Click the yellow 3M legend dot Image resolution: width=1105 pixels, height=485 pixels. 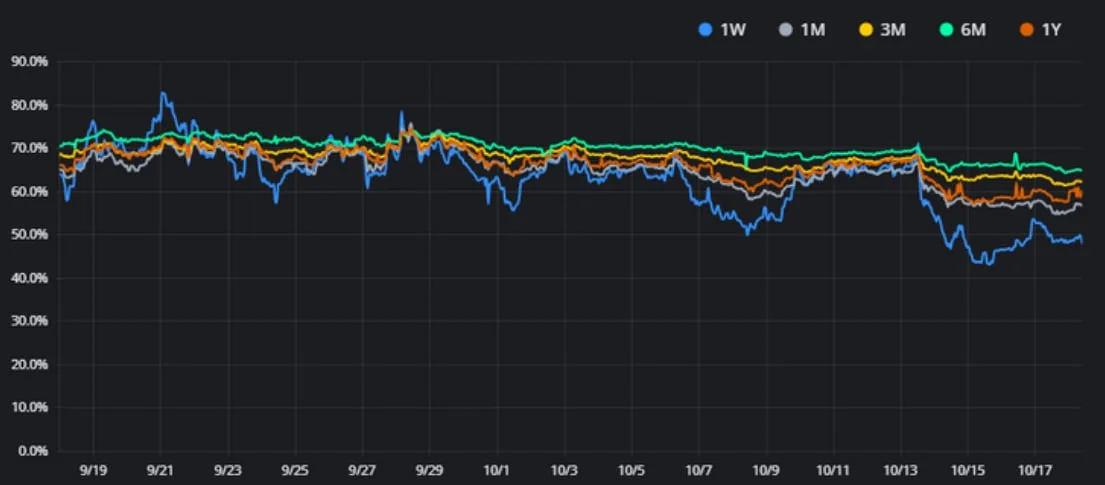(x=867, y=30)
